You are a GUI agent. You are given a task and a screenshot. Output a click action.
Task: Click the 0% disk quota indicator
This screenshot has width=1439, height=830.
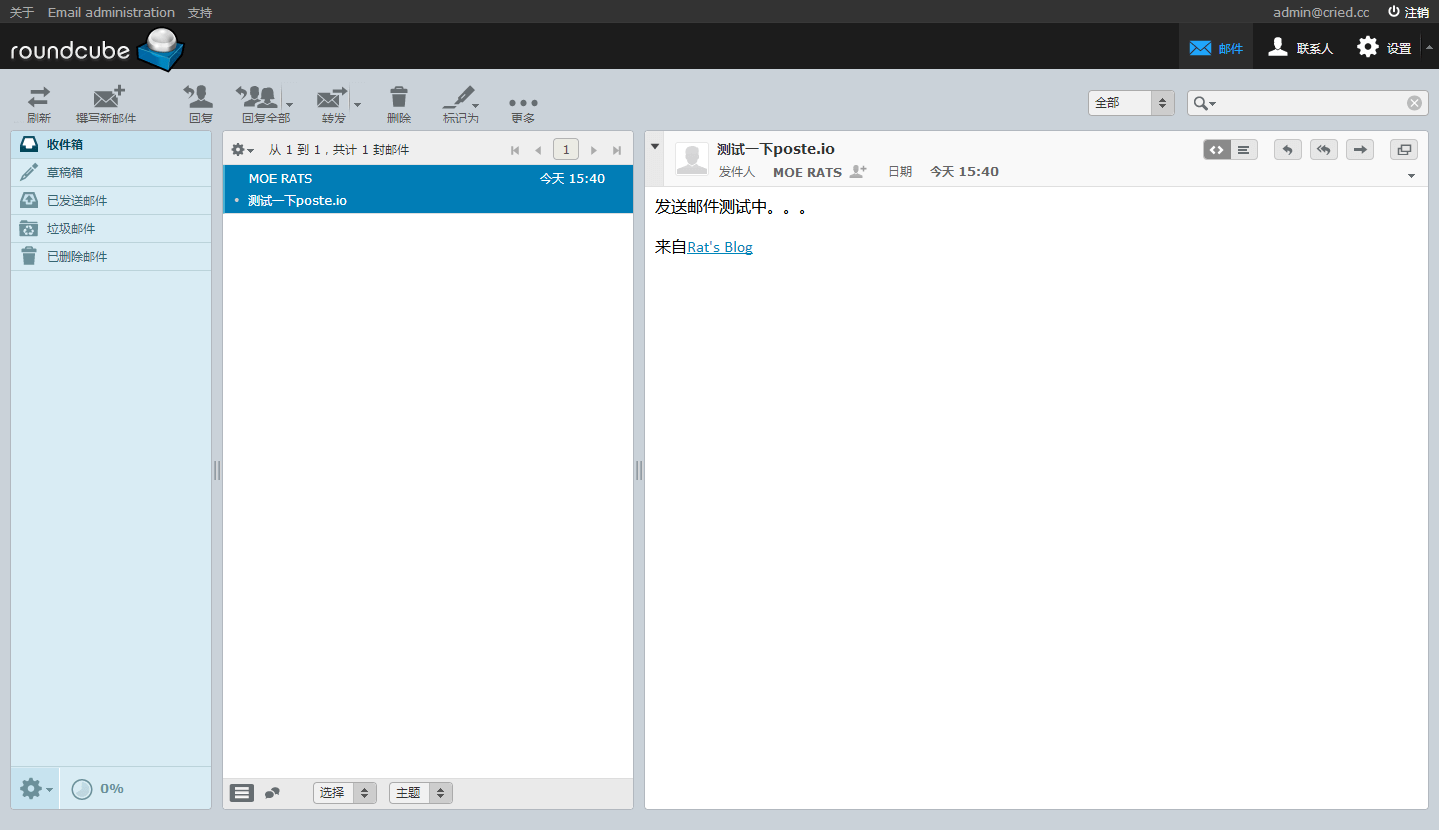pos(98,789)
